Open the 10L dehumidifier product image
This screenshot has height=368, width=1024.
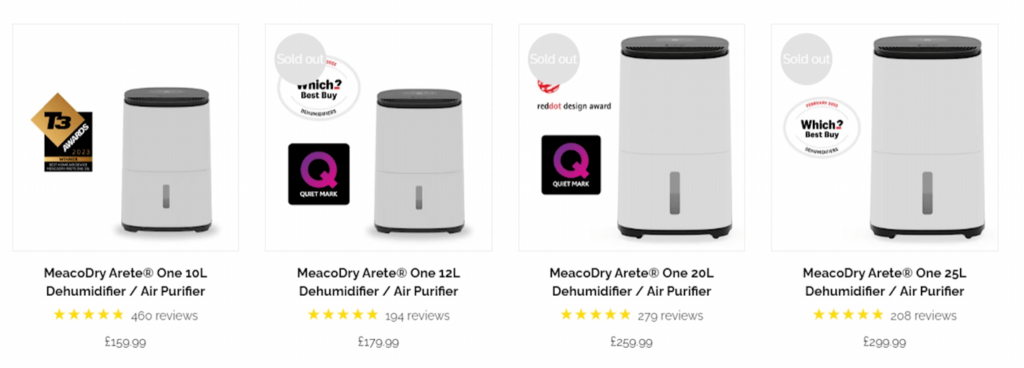pyautogui.click(x=167, y=161)
